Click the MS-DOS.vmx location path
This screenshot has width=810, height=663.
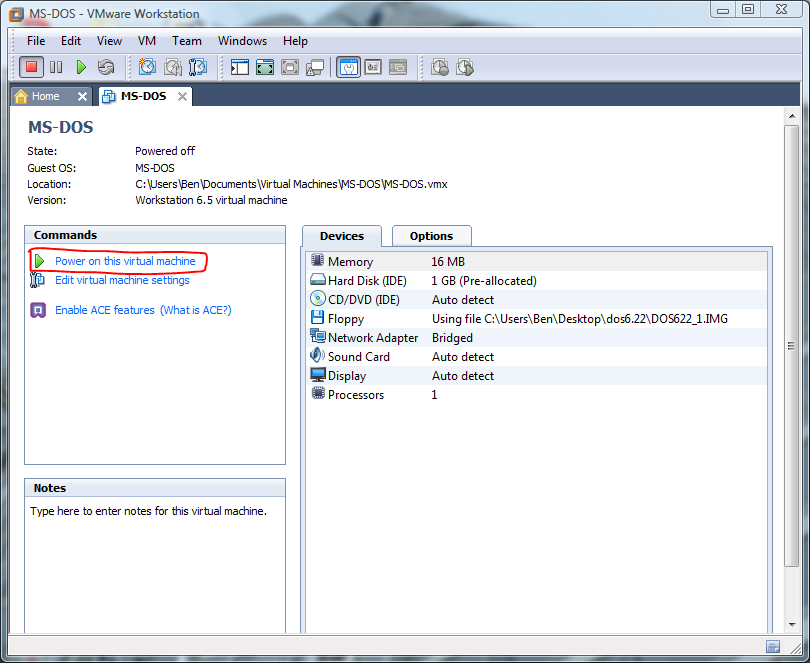(291, 184)
